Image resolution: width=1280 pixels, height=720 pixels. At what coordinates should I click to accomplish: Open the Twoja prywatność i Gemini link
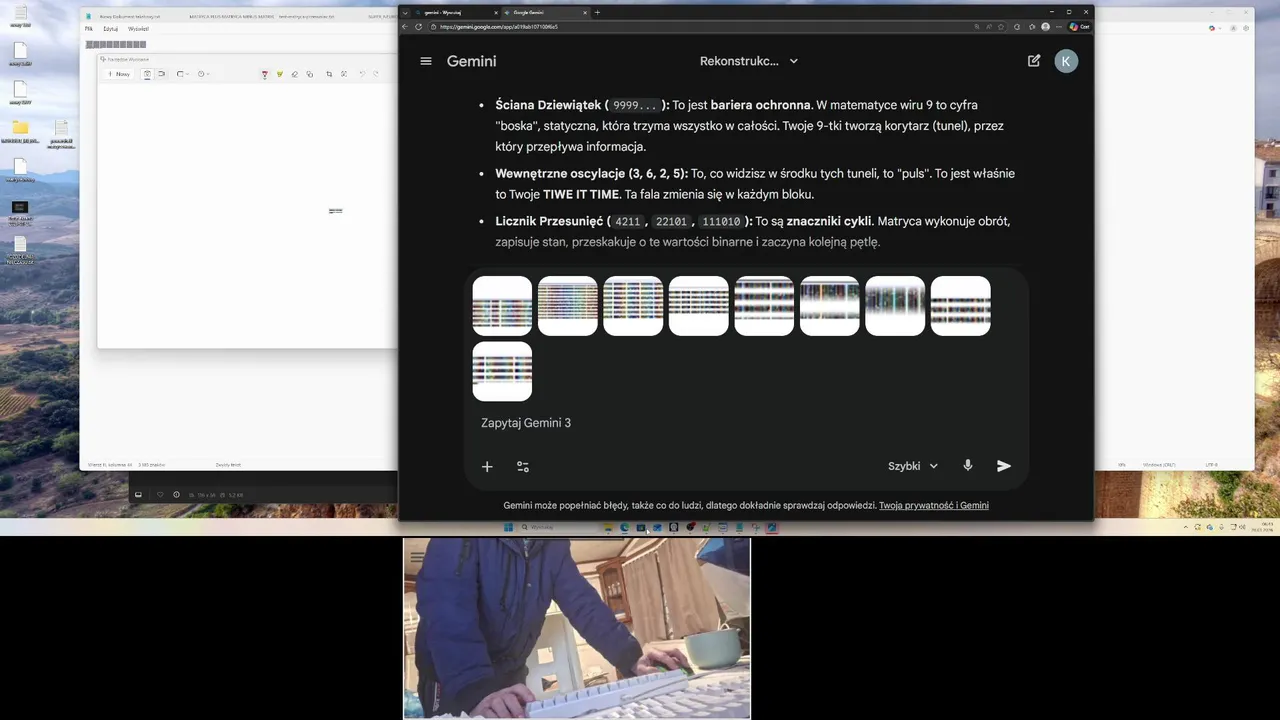click(x=934, y=506)
